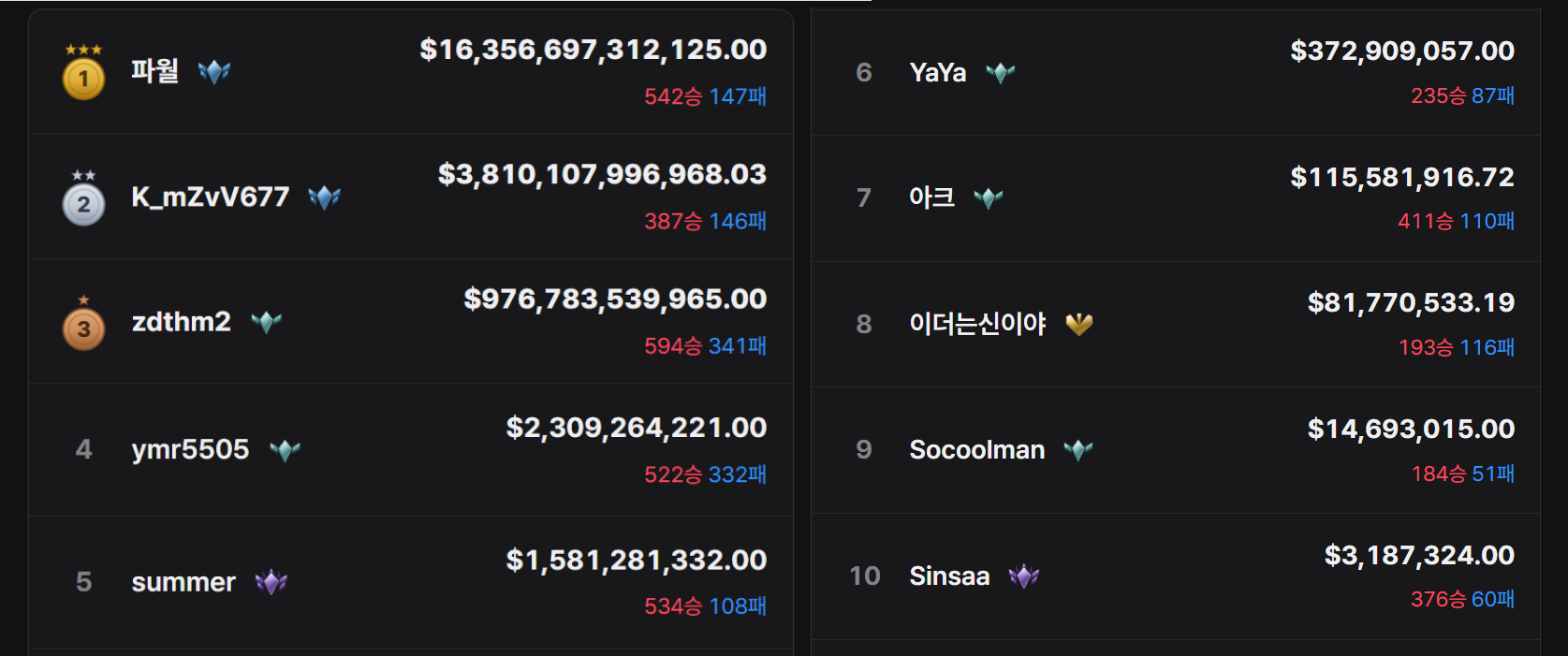Click the K_mZvV677 username
1568x656 pixels.
pyautogui.click(x=211, y=197)
